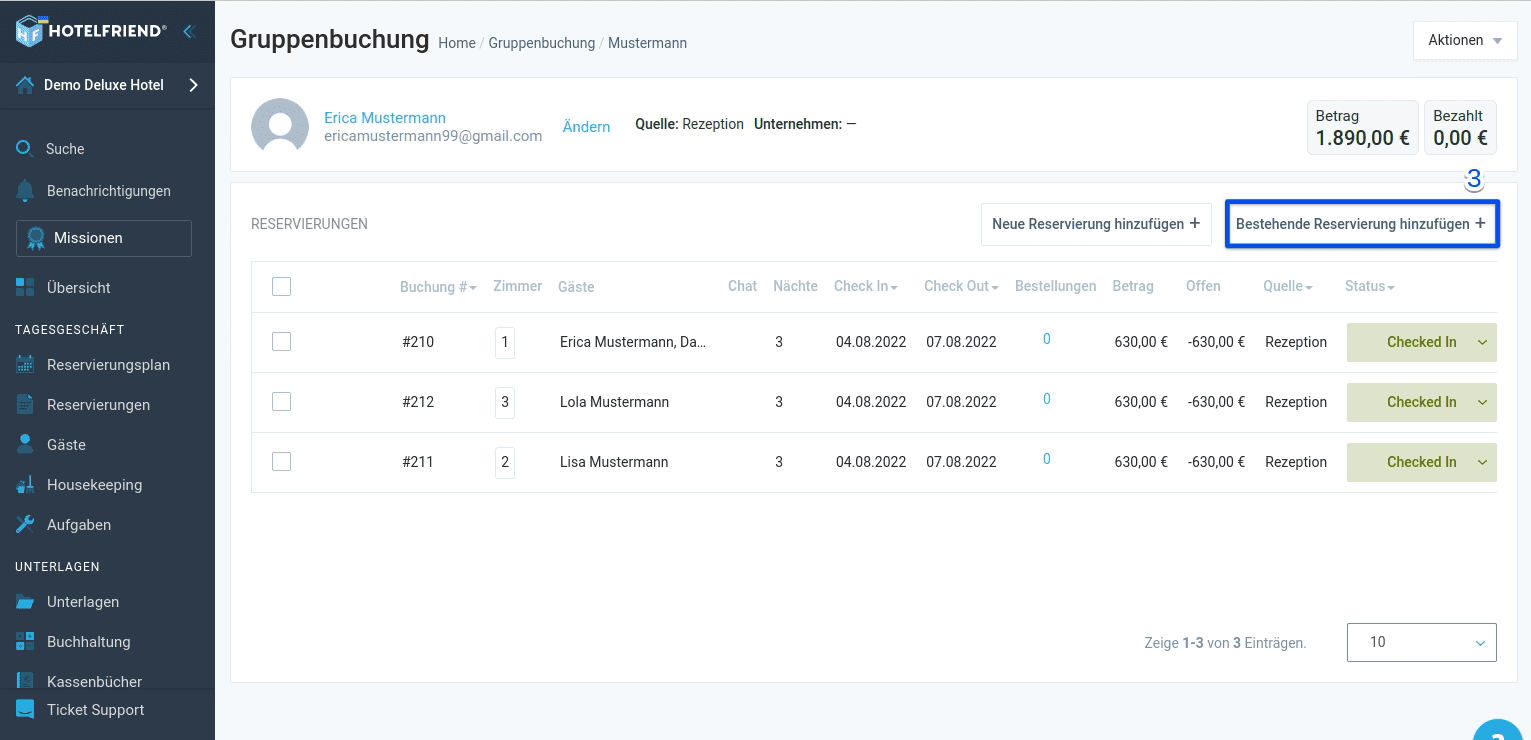This screenshot has height=740, width=1531.
Task: Sort by Status column header
Action: [x=1370, y=286]
